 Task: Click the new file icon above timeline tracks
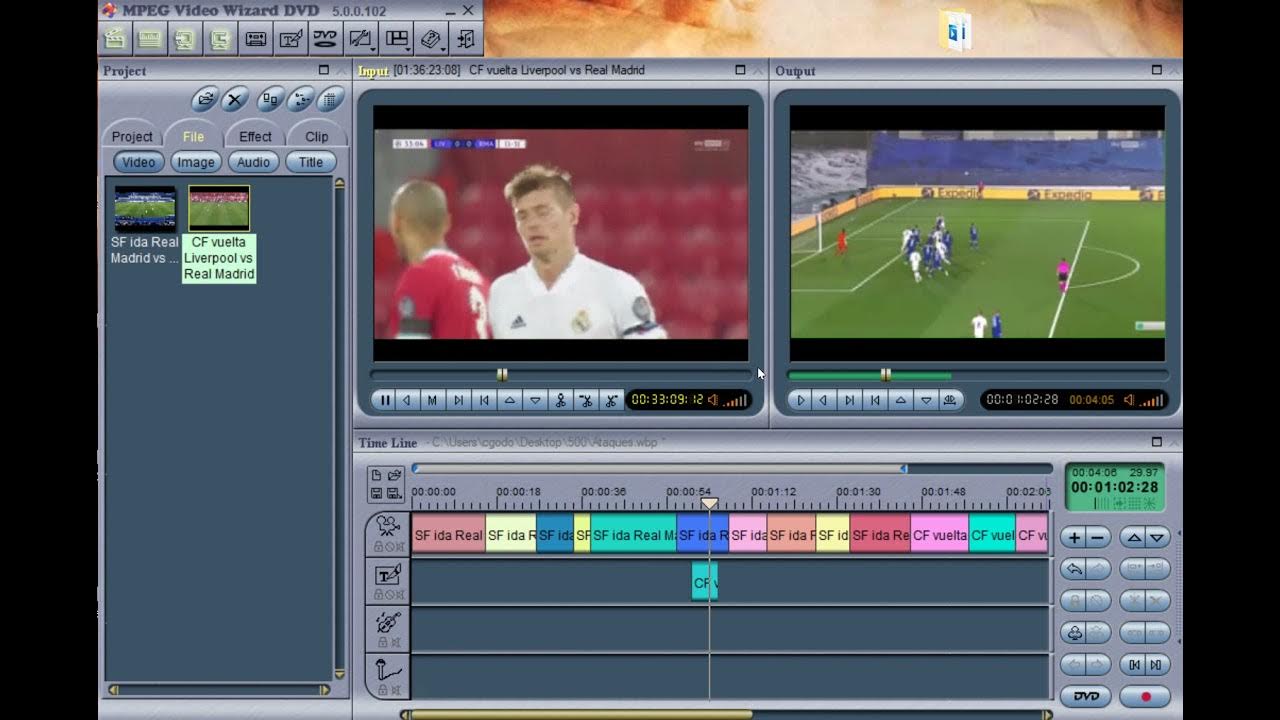click(x=376, y=474)
